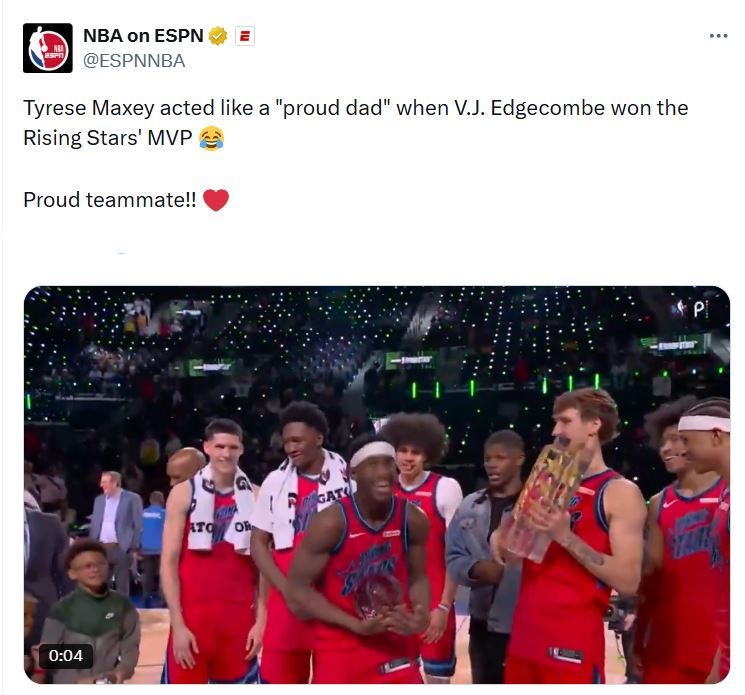The width and height of the screenshot is (745, 695).
Task: Click the laughing-crying emoji in the tweet
Action: pyautogui.click(x=211, y=139)
